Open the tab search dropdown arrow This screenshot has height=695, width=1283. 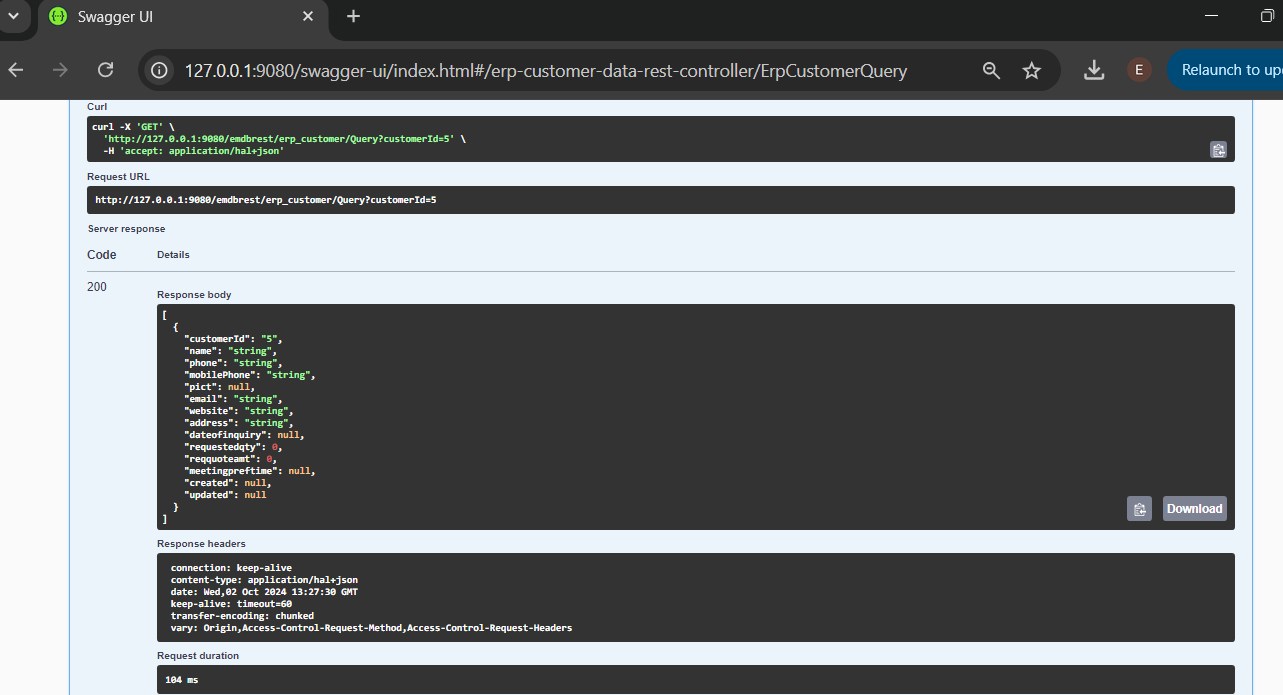point(14,17)
